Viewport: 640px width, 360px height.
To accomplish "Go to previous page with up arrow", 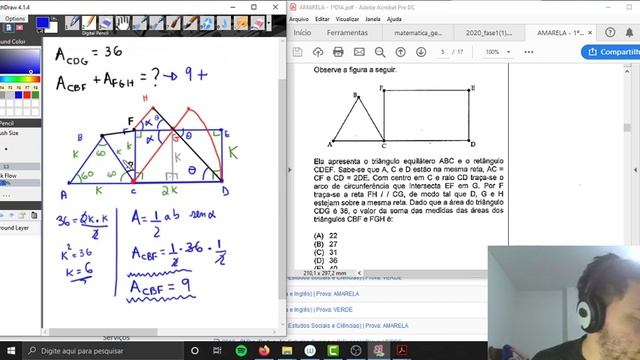I will 400,52.
